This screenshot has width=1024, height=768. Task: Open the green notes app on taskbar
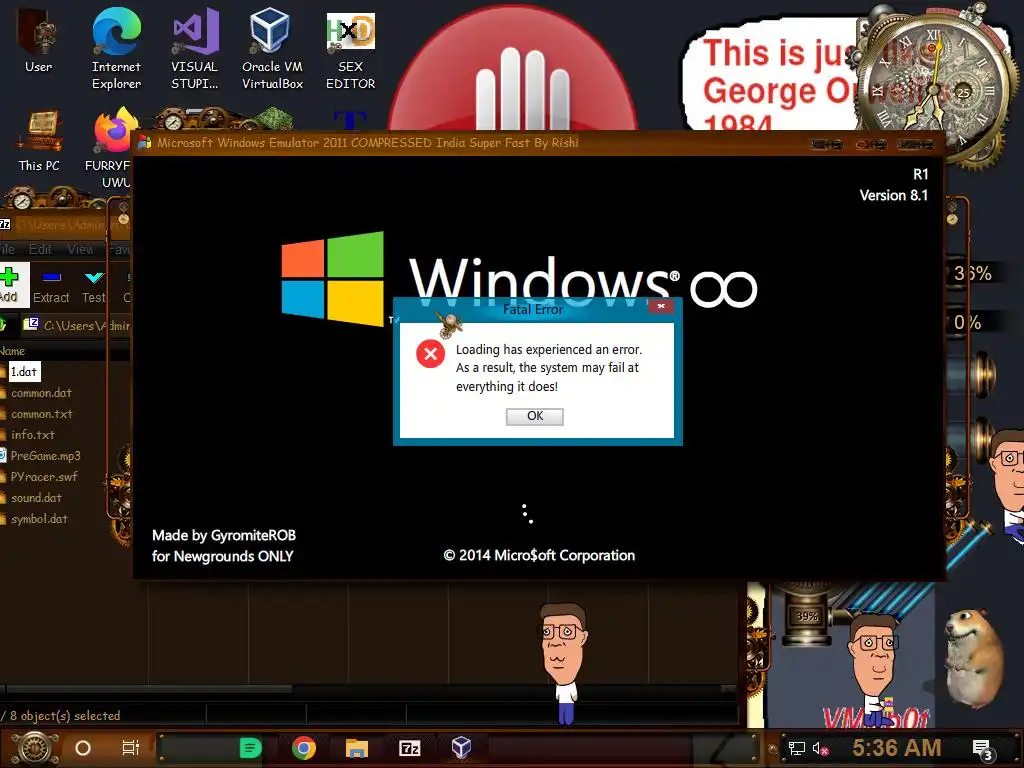point(250,748)
